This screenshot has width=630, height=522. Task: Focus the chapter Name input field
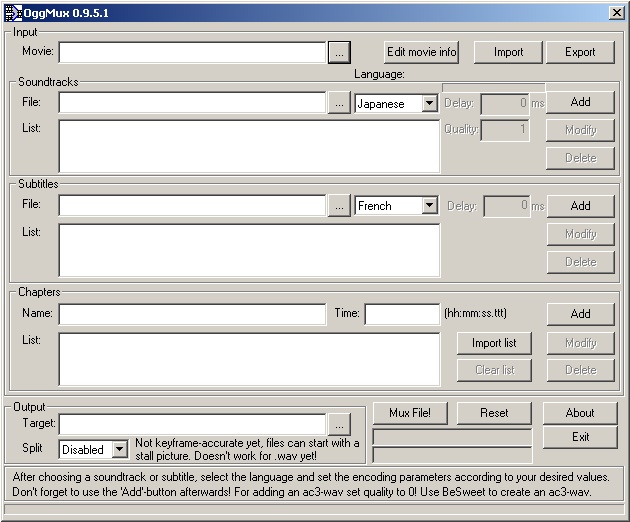coord(192,314)
